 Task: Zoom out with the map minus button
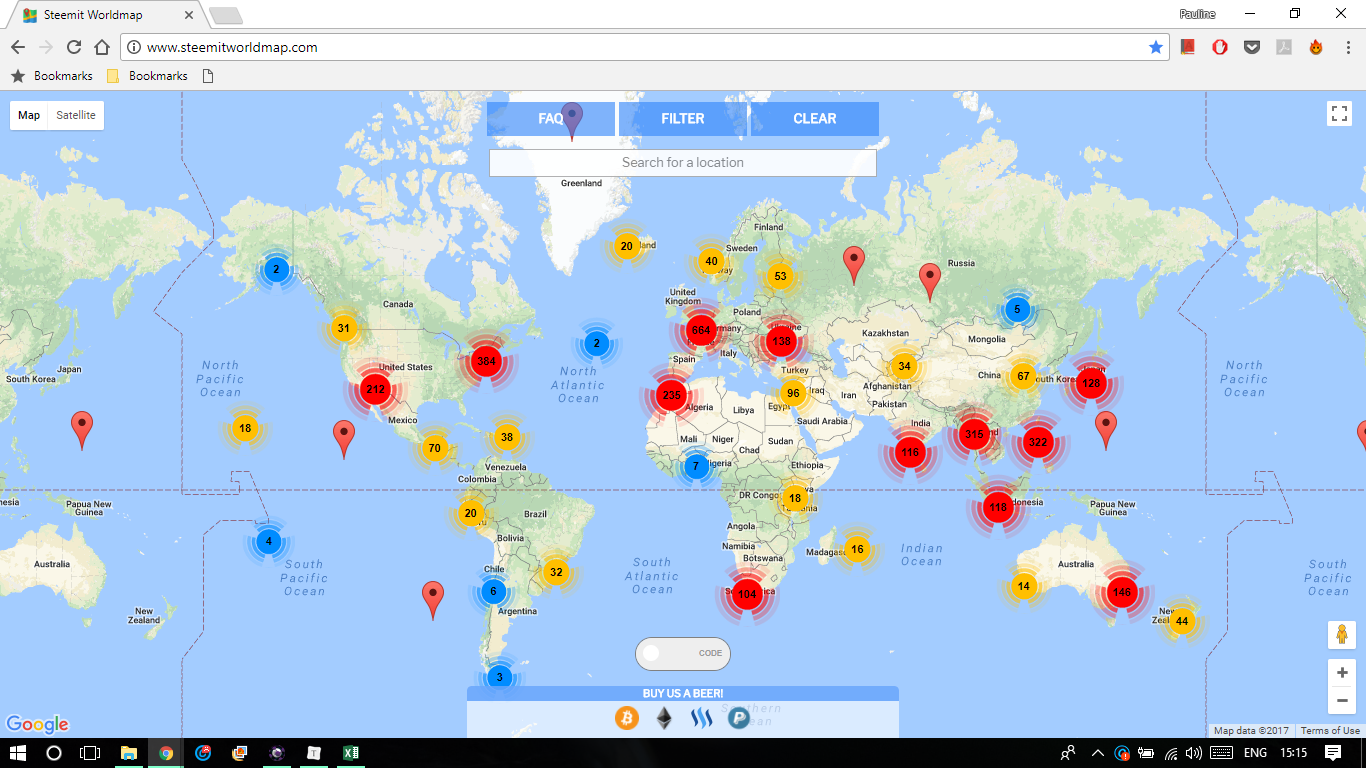[x=1342, y=701]
